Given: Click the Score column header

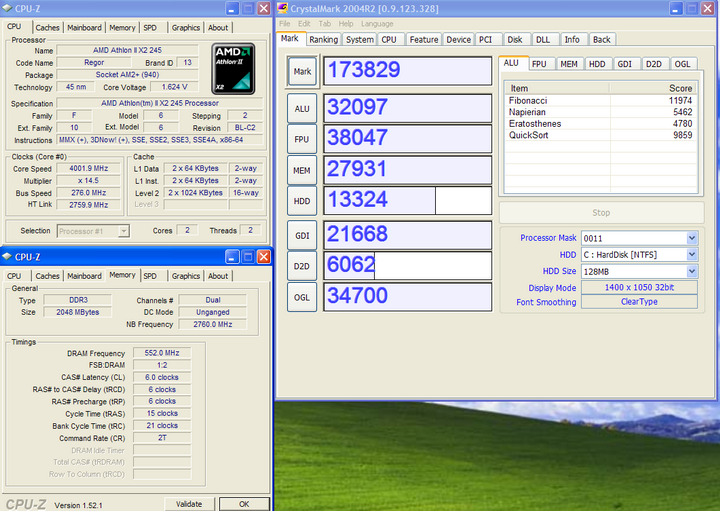Looking at the screenshot, I should 653,88.
